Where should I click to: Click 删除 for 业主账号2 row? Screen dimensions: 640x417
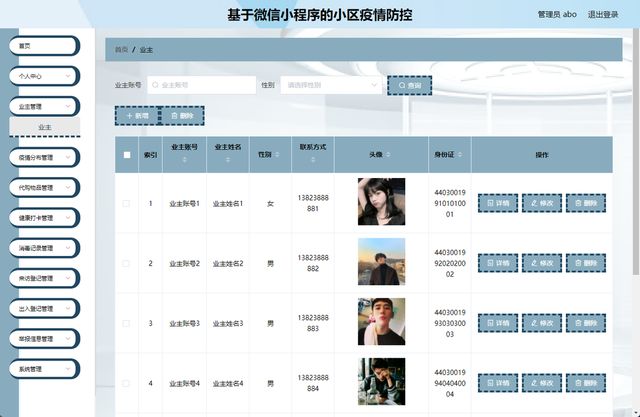point(586,263)
